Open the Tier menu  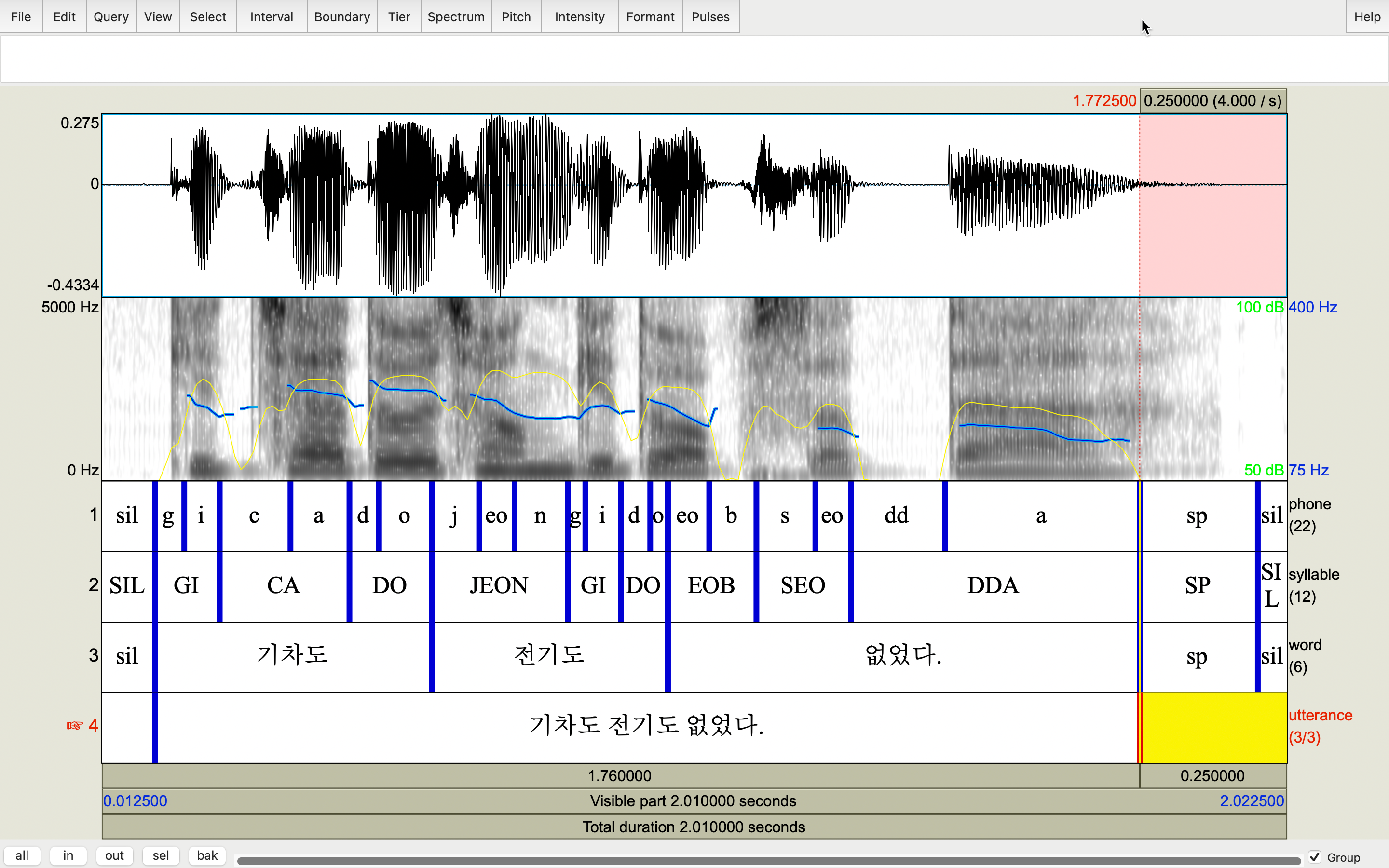coord(399,17)
